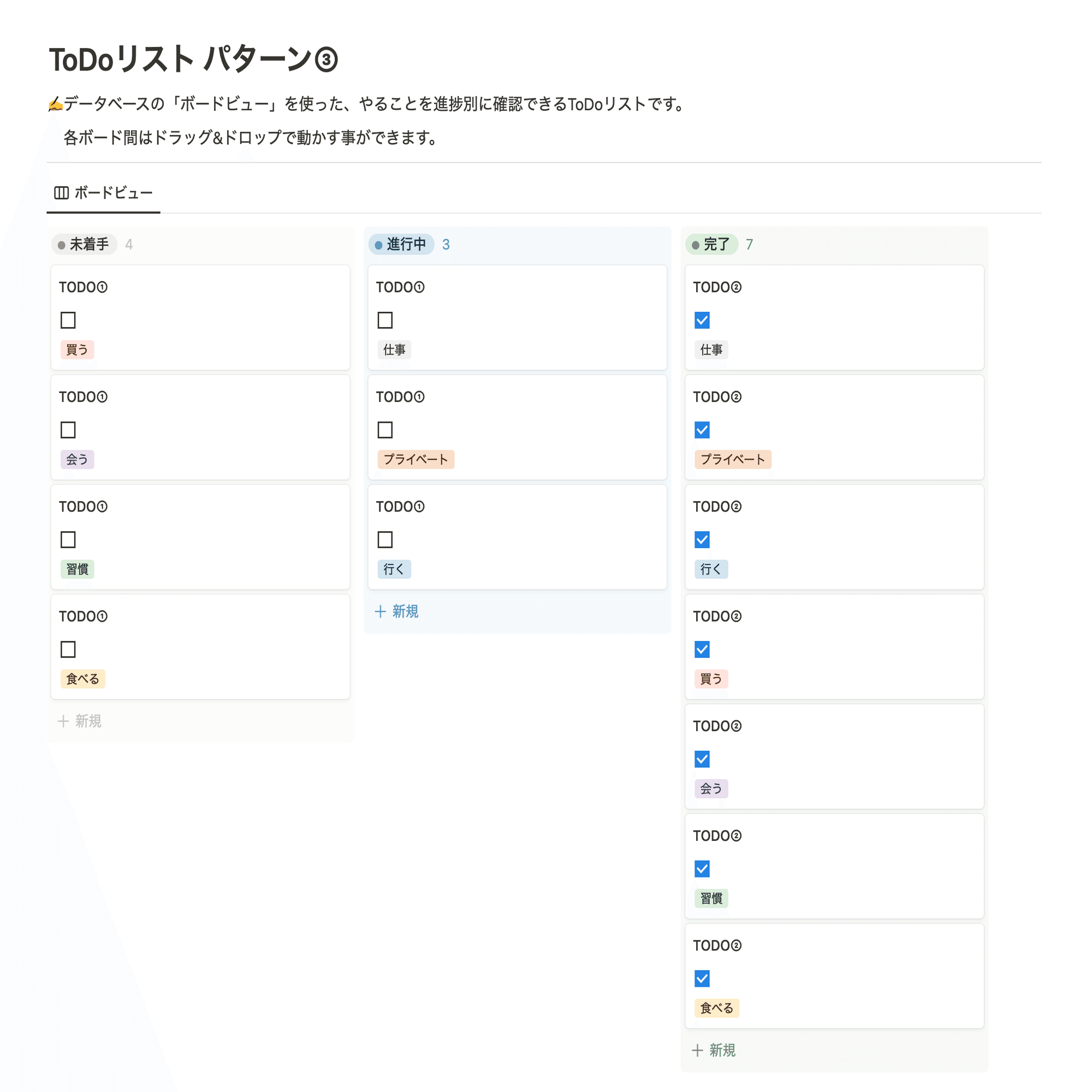Open the TODO① title on 未着手 会う card
1092x1092 pixels.
click(83, 397)
